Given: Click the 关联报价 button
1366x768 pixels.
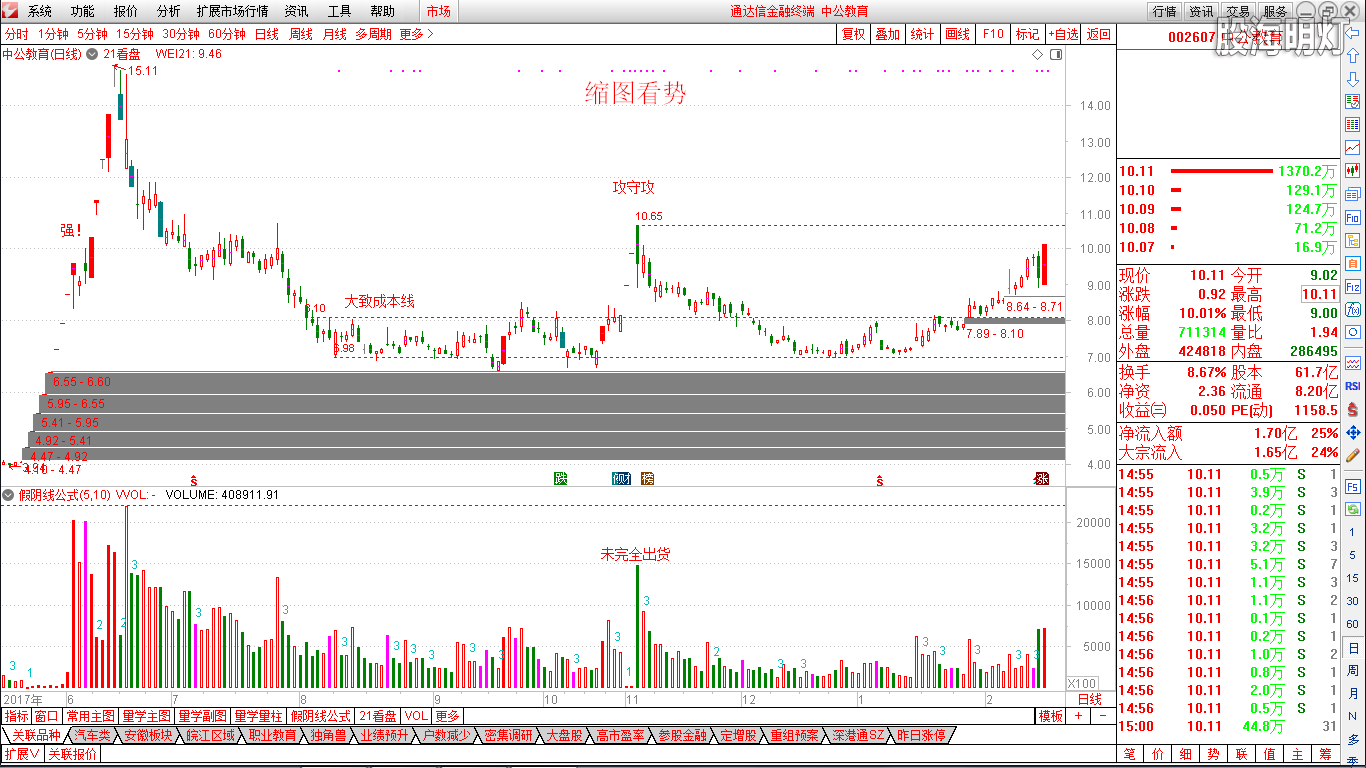Looking at the screenshot, I should 73,754.
